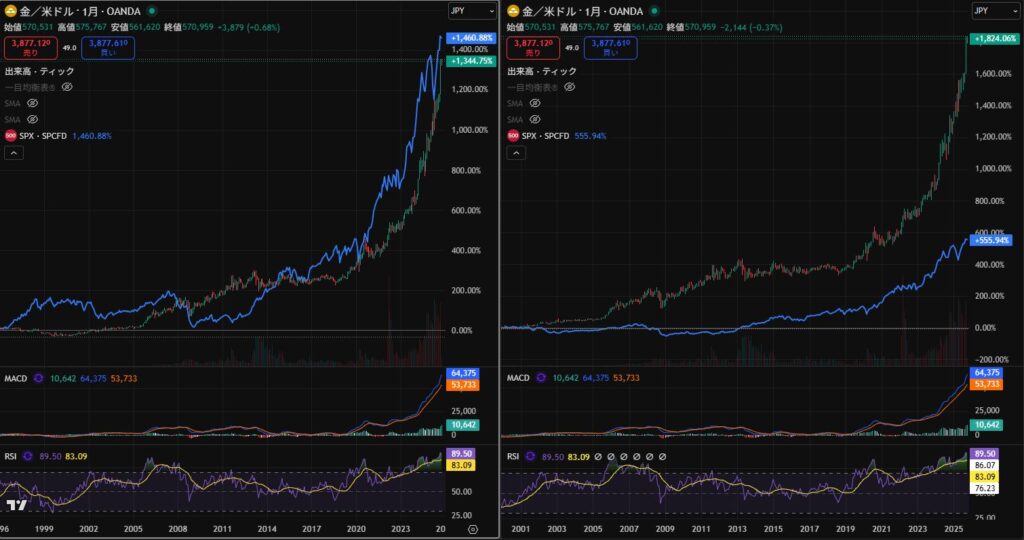The height and width of the screenshot is (540, 1024).
Task: Open the time axis settings gear in left chart
Action: coord(473,528)
